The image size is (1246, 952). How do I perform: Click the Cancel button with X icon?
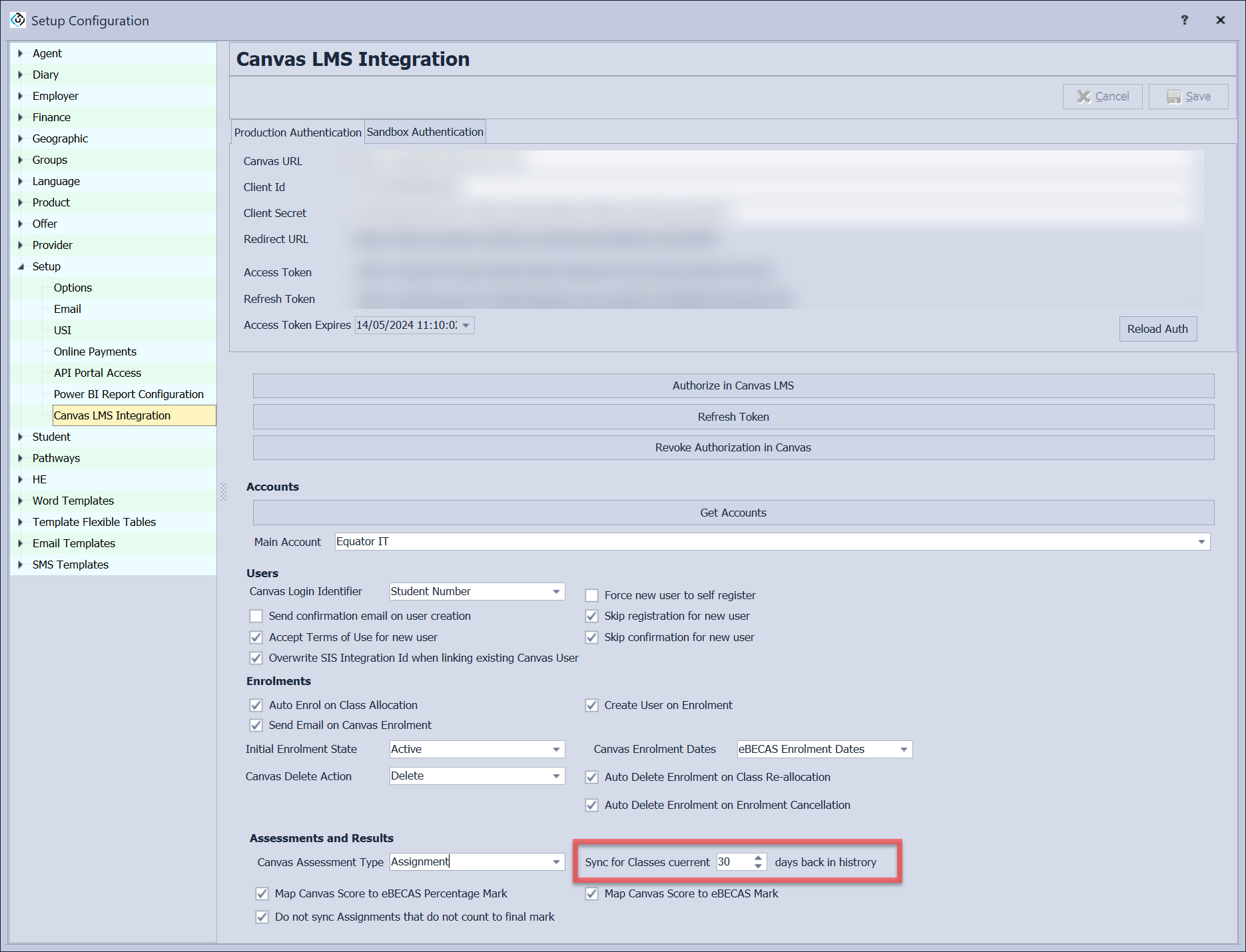coord(1102,97)
